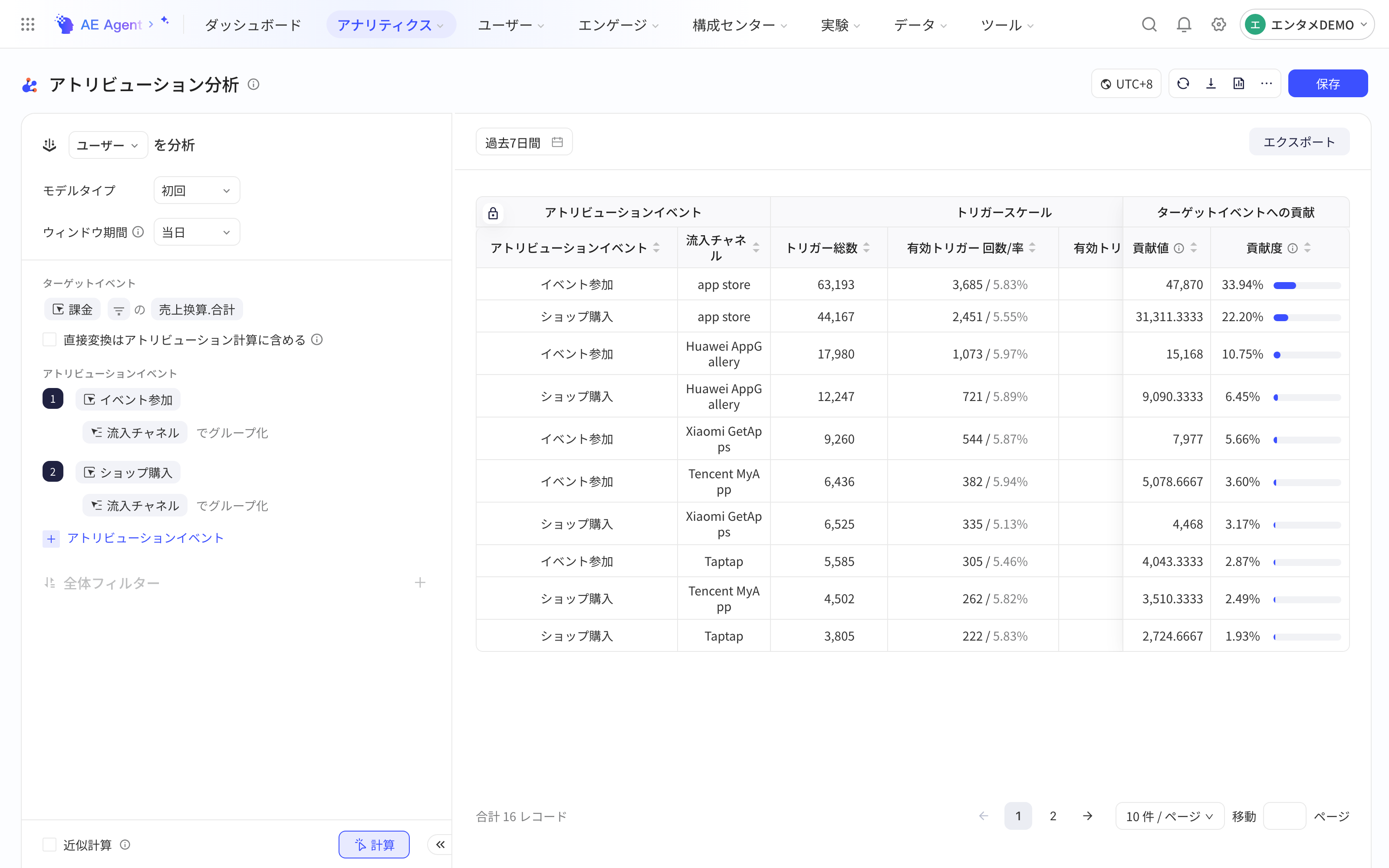
Task: Click the 計算 button
Action: 374,845
